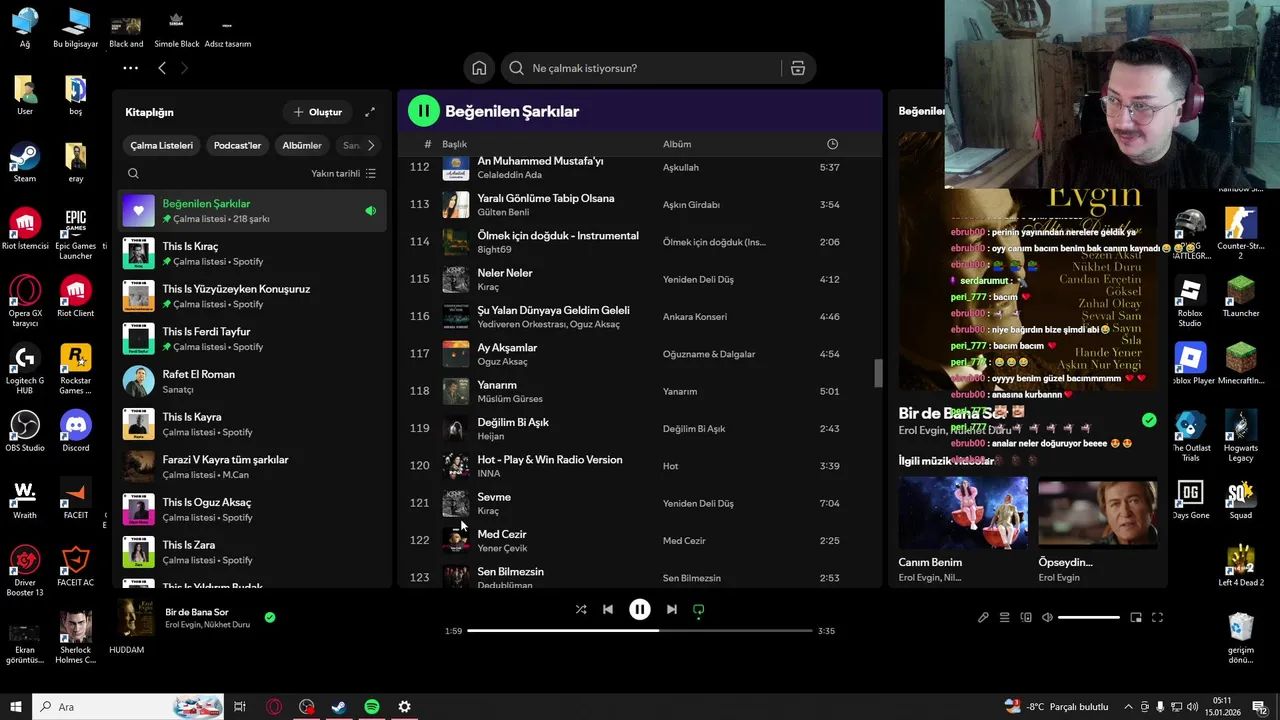Open the Canım Benim music video thumbnail
Screen dimensions: 1280x720
pos(963,513)
